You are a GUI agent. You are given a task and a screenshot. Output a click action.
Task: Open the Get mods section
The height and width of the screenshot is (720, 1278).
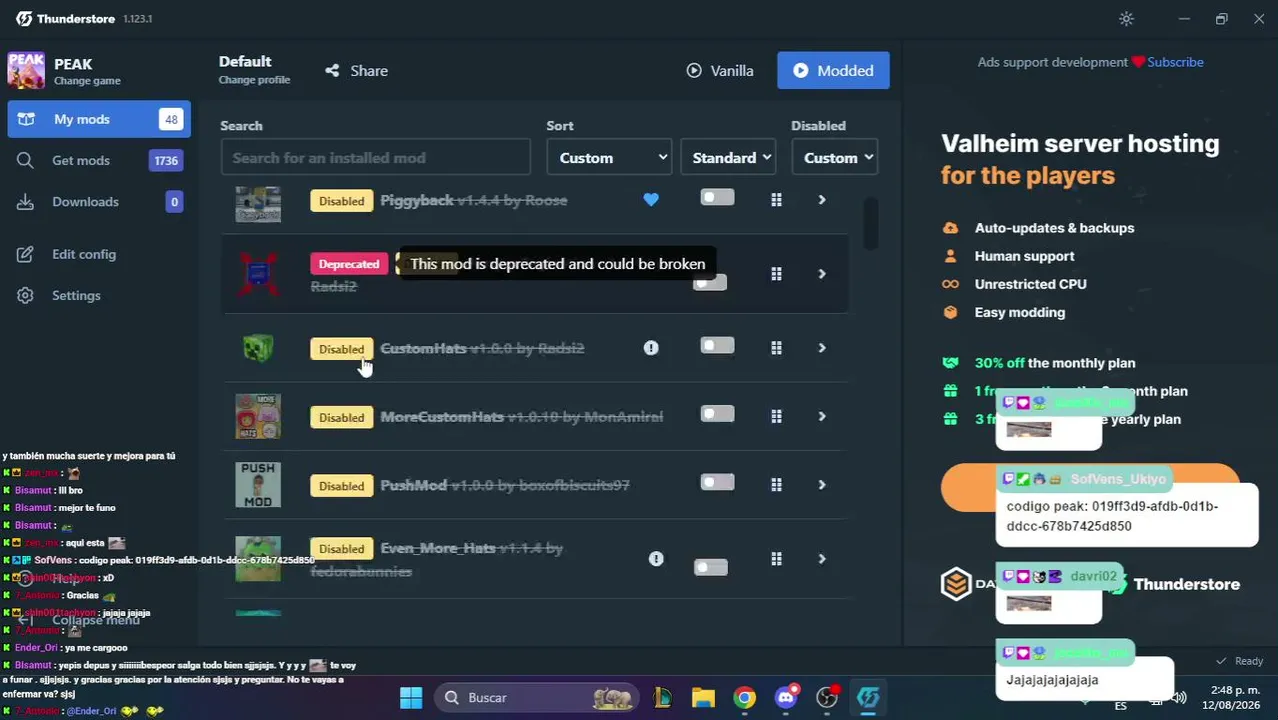[x=99, y=160]
